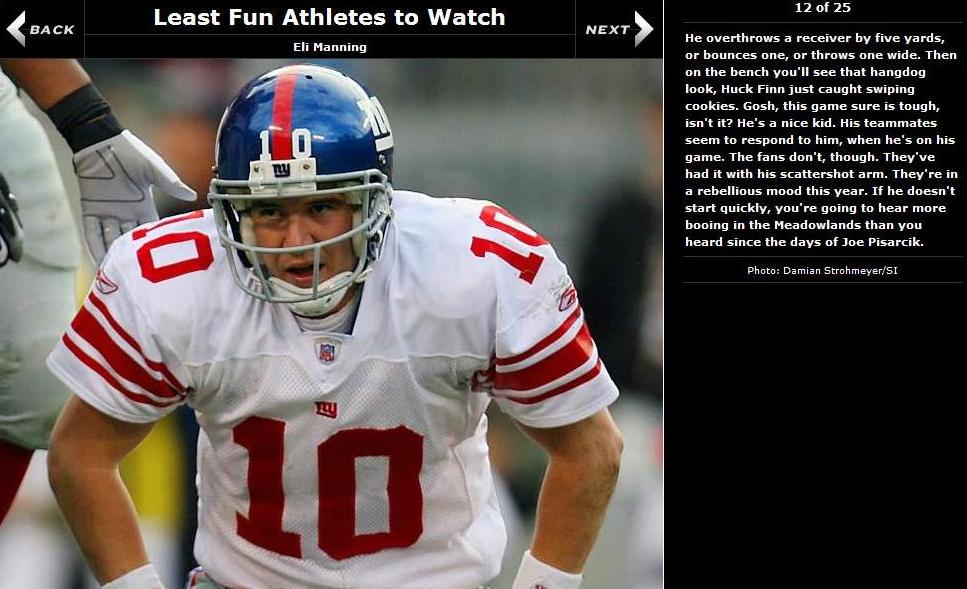967x589 pixels.
Task: Click the NFL shield on the jersey collar
Action: [326, 352]
